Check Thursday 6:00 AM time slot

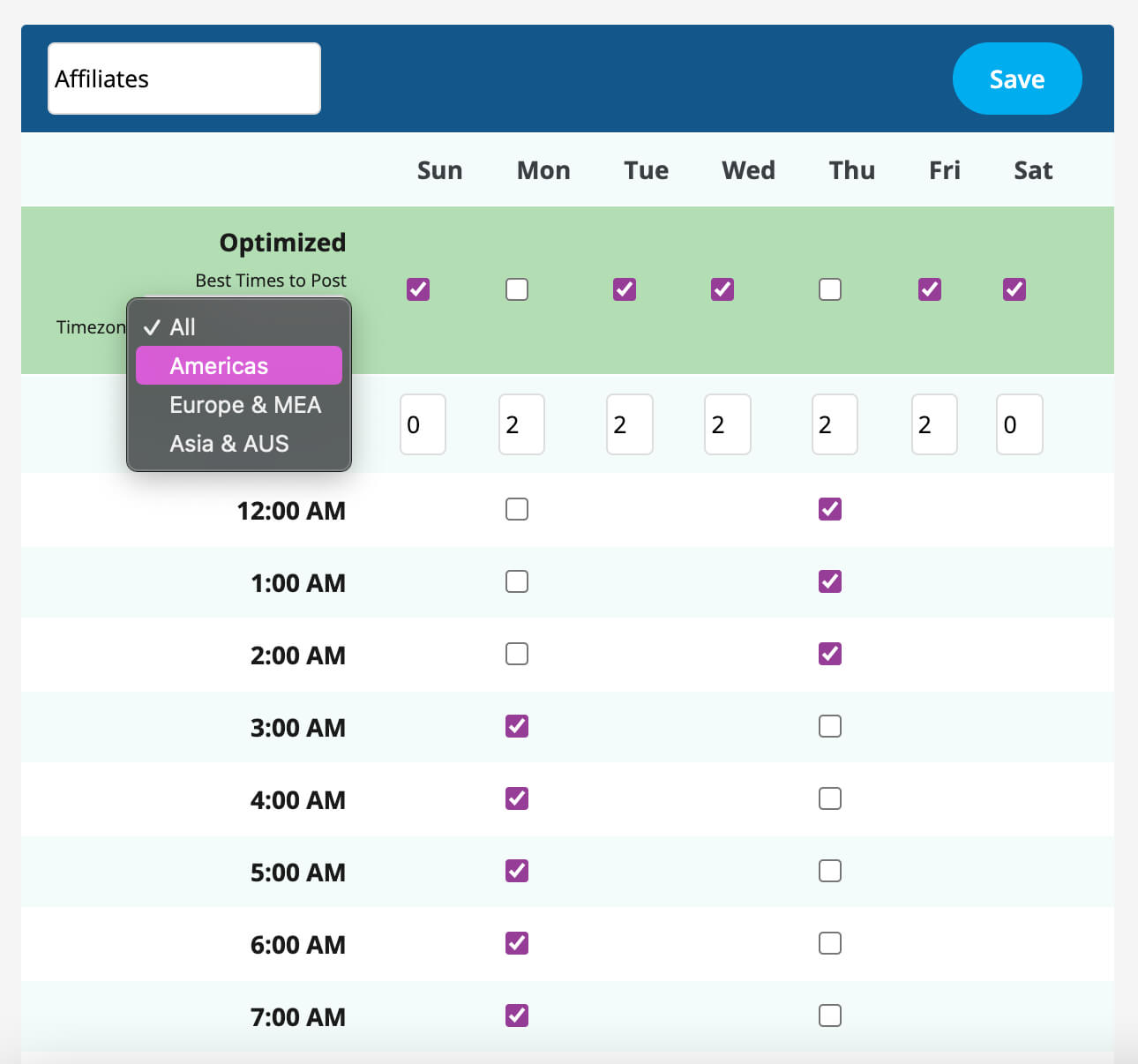(x=830, y=943)
